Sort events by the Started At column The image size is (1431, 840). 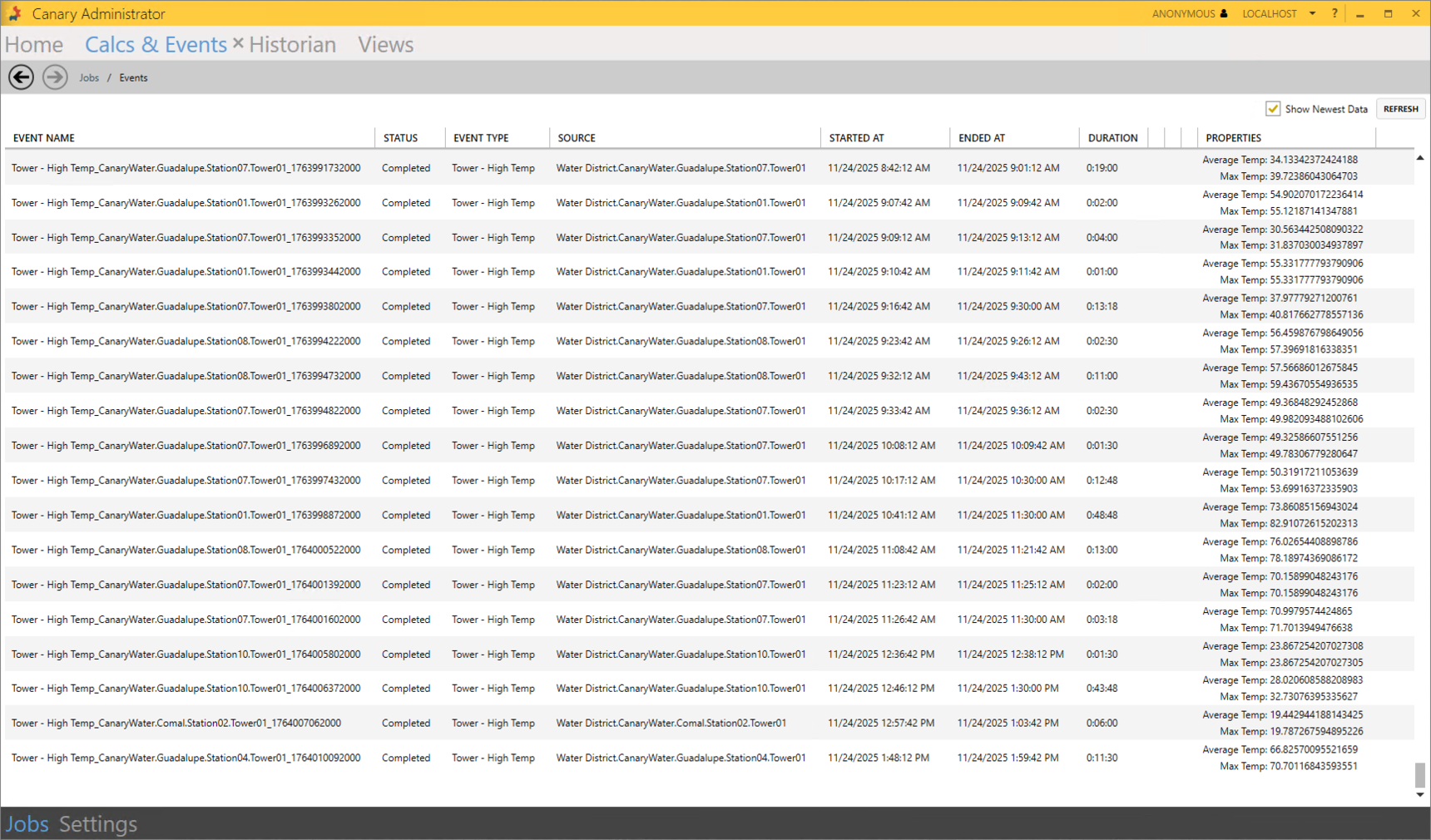tap(856, 138)
